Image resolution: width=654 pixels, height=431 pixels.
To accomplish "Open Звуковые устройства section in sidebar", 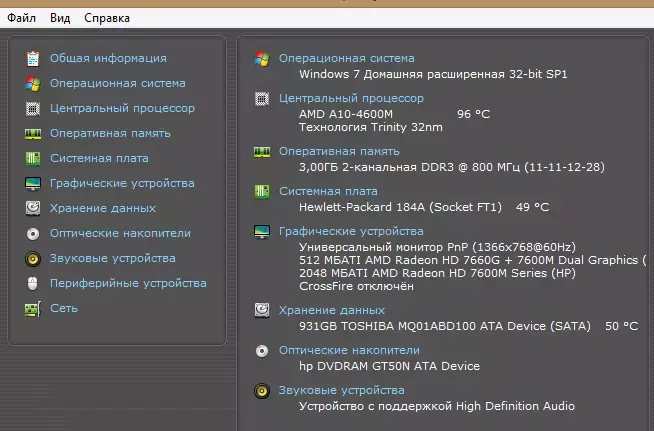I will click(113, 258).
